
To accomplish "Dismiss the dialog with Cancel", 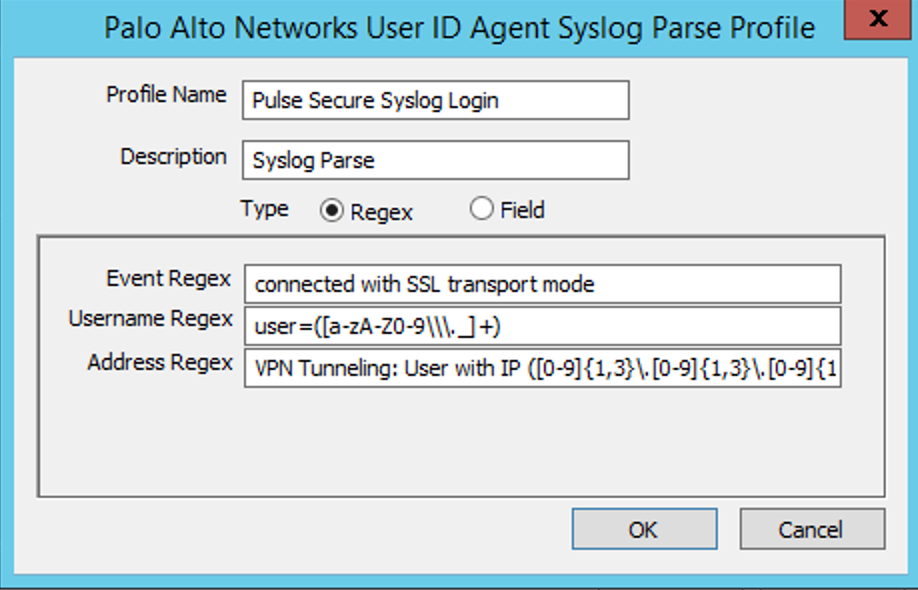I will 812,529.
